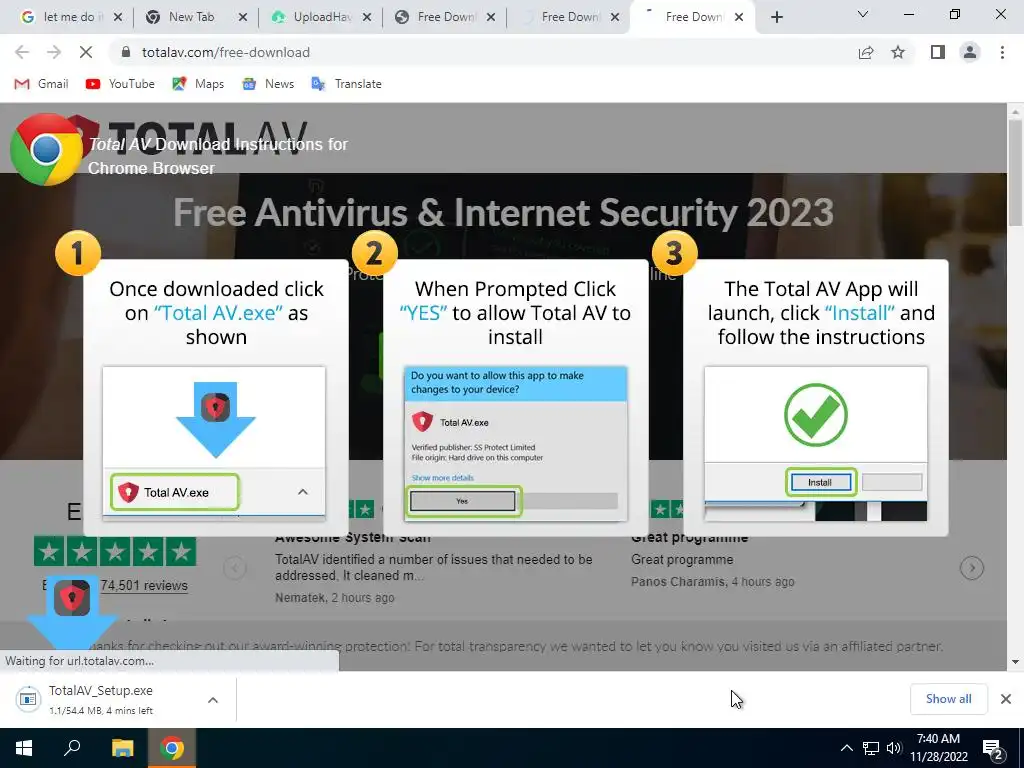Stop loading the page
The height and width of the screenshot is (768, 1024).
click(x=86, y=52)
